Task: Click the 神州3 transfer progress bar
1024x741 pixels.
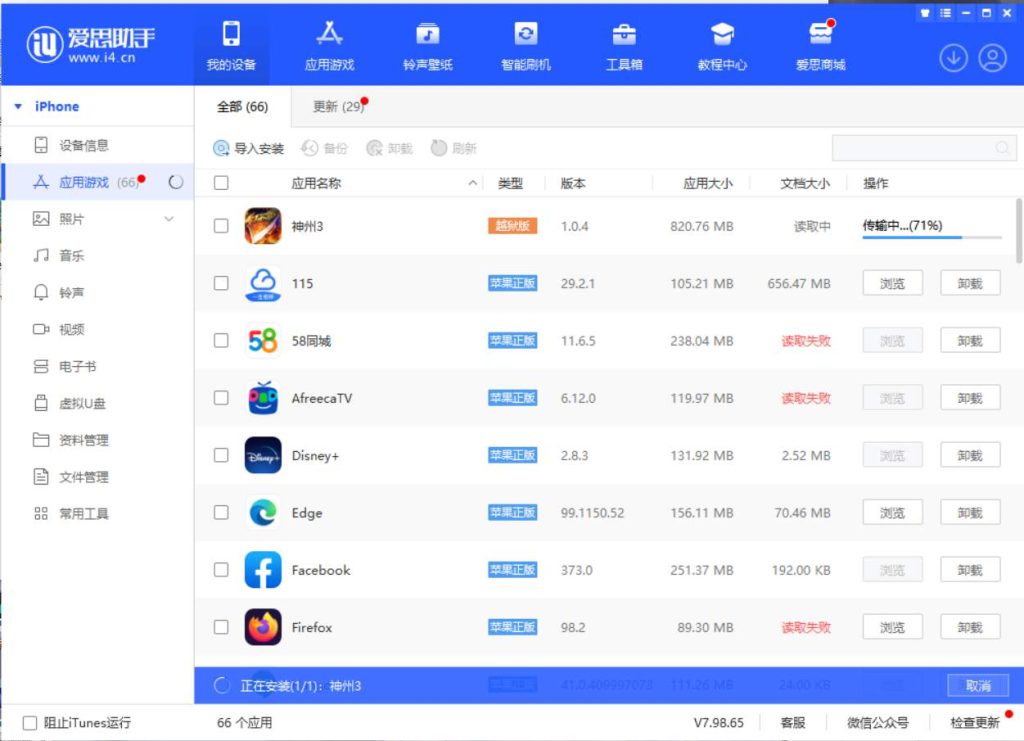Action: 931,238
